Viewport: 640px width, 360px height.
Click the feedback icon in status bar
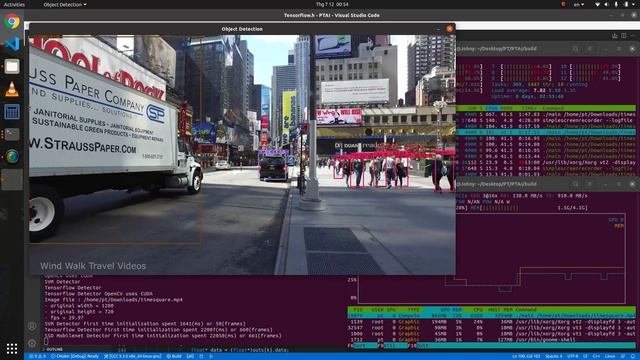(623, 356)
